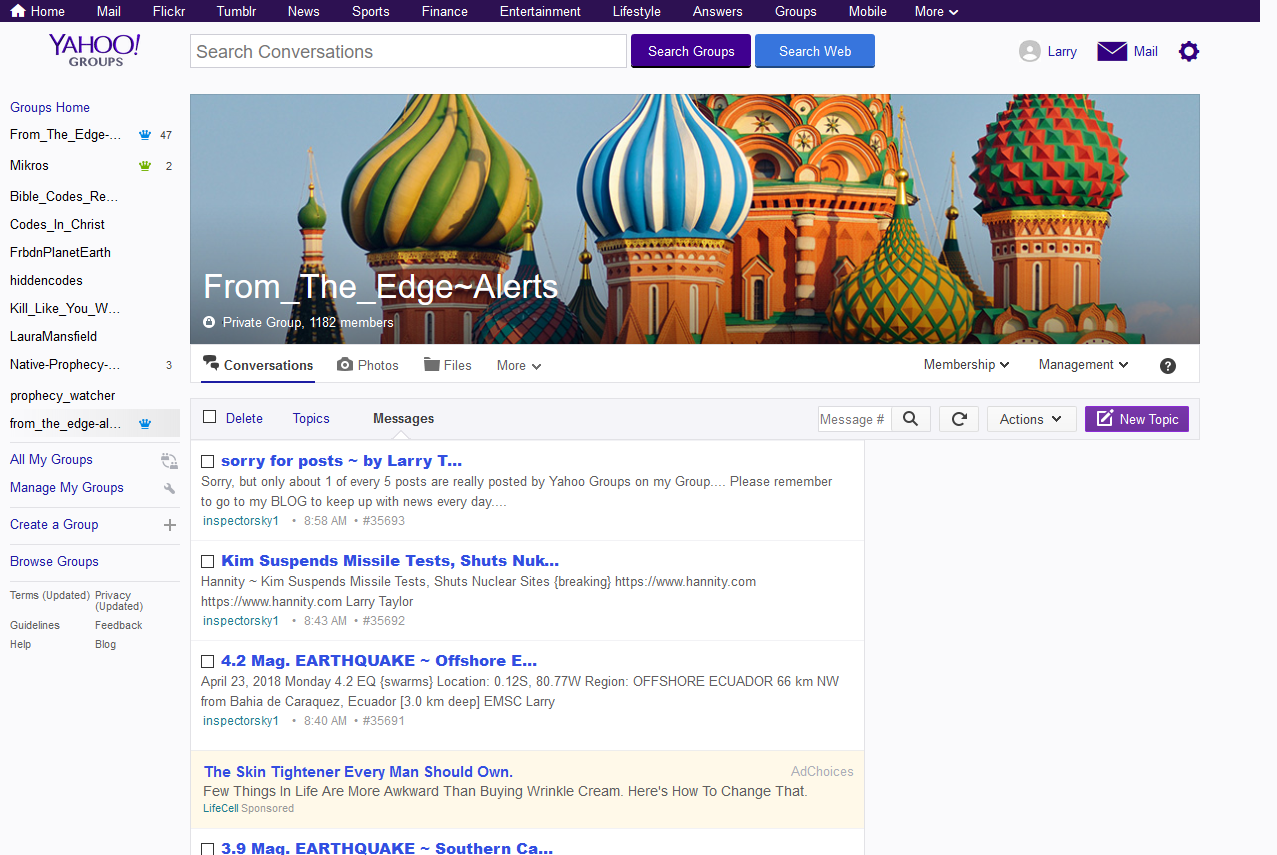Click the camera icon of Photos tab
The height and width of the screenshot is (855, 1277).
(345, 365)
